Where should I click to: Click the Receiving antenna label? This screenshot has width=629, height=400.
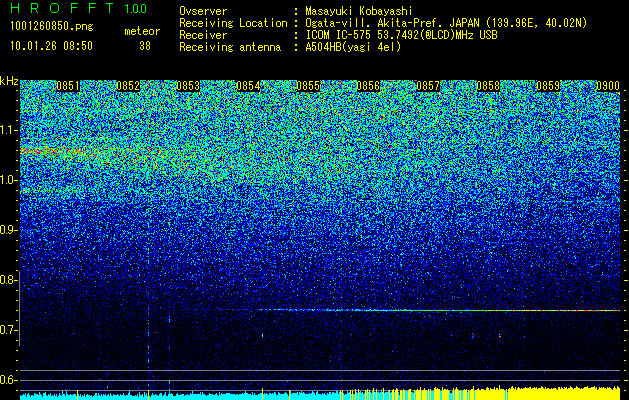coord(230,47)
